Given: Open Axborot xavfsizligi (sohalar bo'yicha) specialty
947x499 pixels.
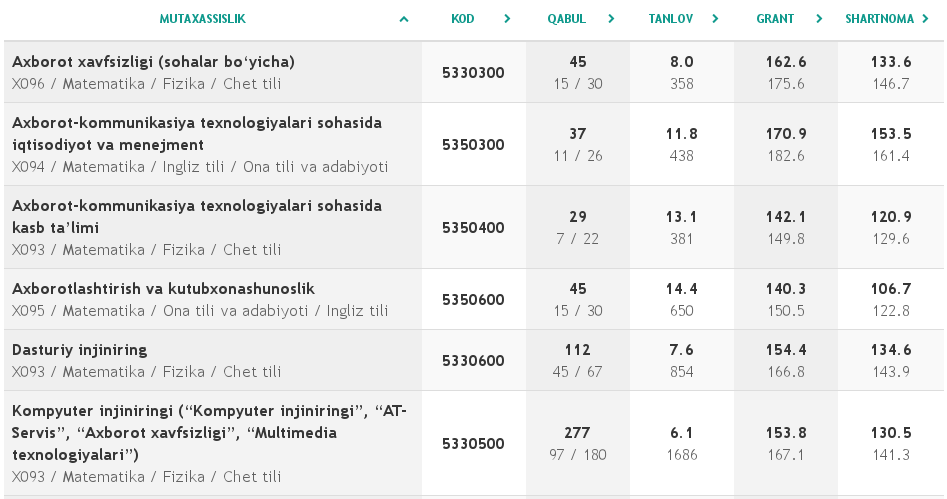Looking at the screenshot, I should click(x=153, y=62).
